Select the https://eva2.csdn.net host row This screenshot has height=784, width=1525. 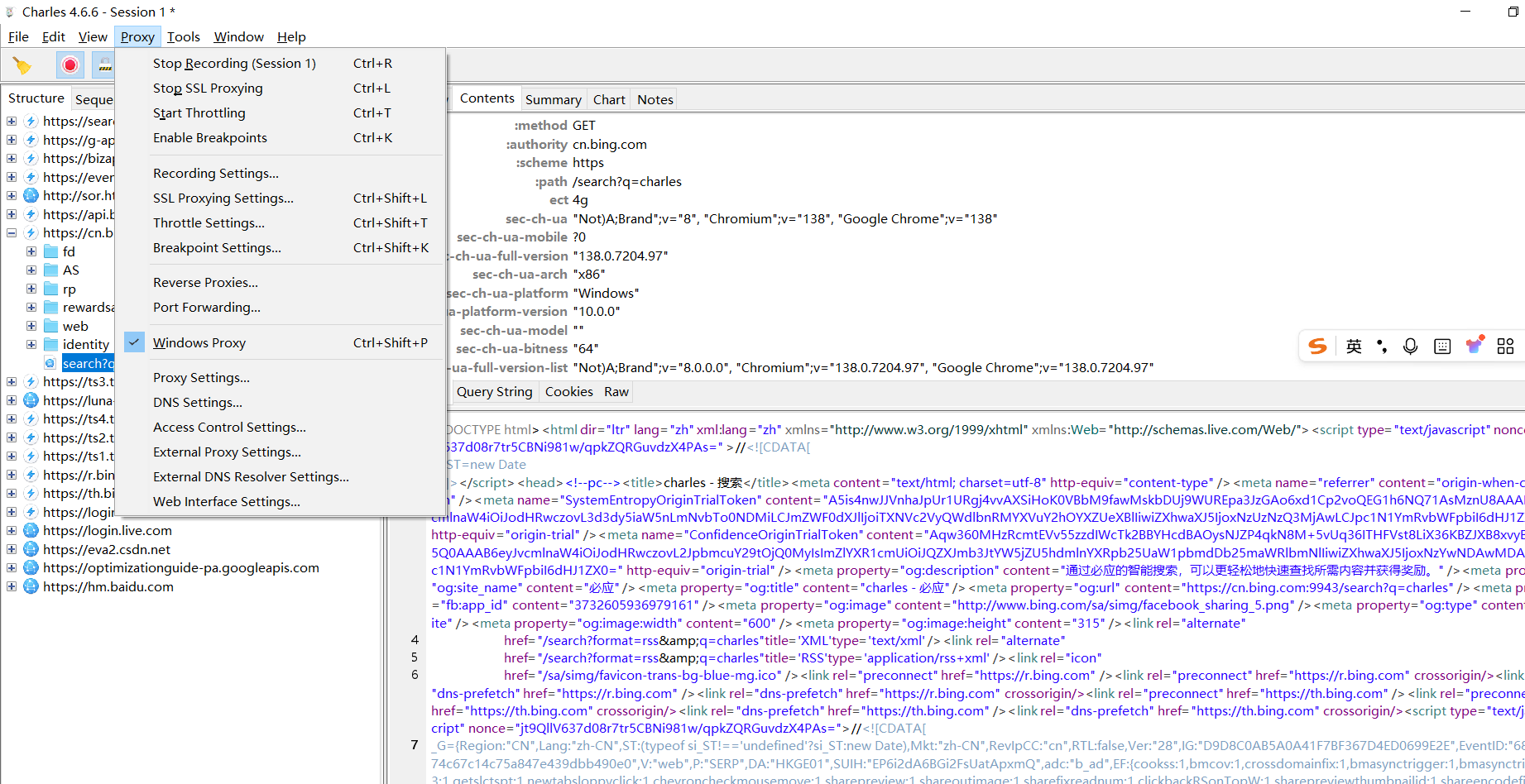click(x=107, y=549)
